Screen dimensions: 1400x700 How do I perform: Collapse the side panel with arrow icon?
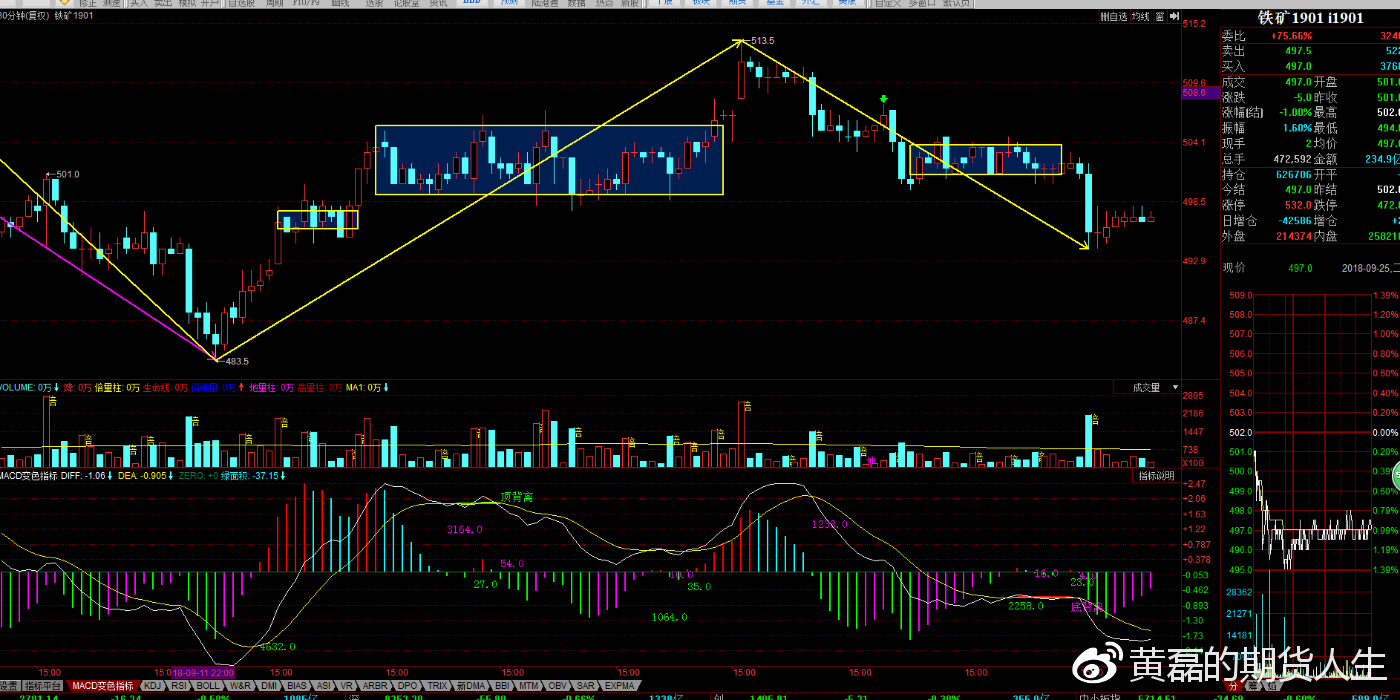tap(1173, 17)
